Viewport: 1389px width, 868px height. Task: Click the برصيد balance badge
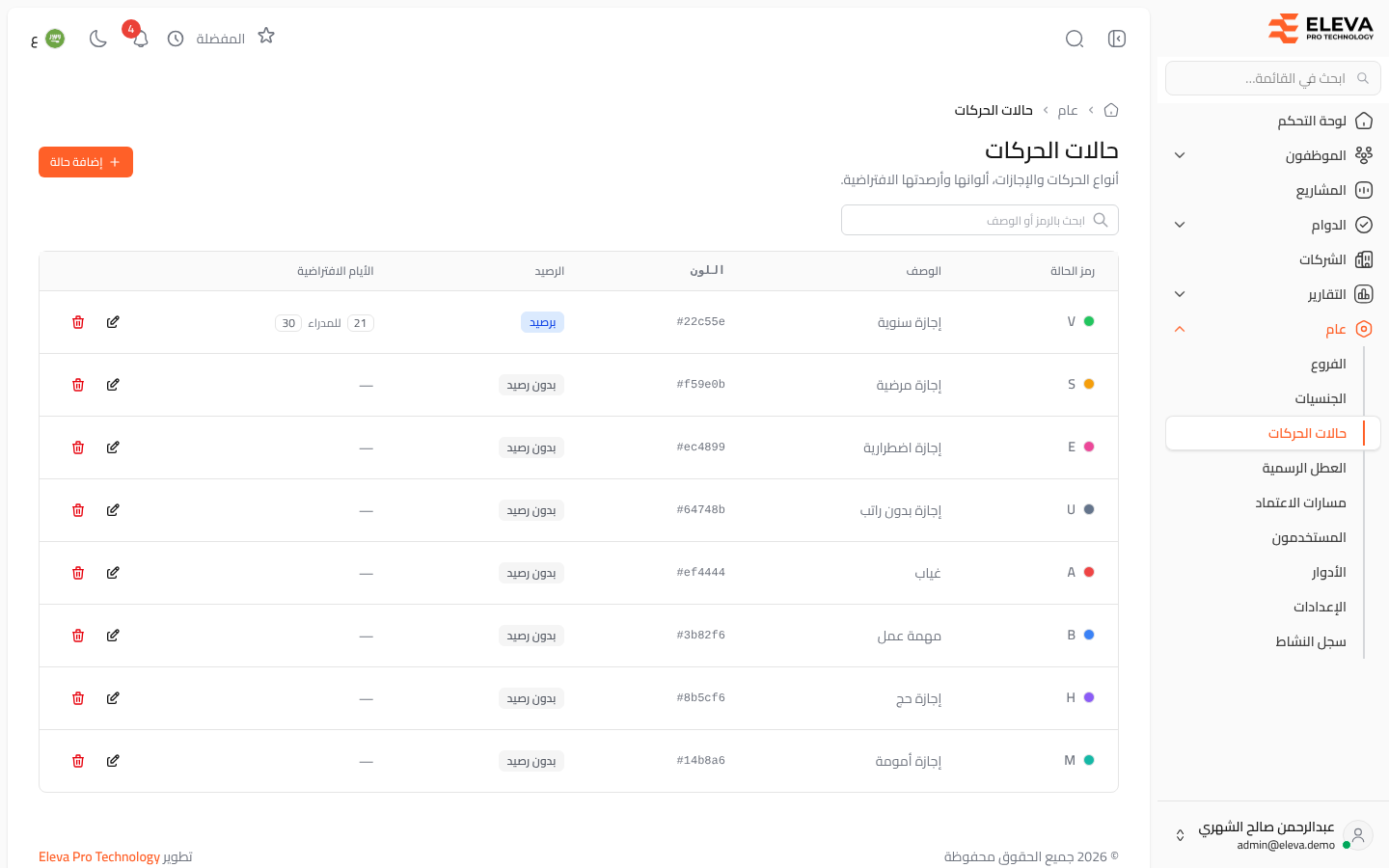click(542, 322)
